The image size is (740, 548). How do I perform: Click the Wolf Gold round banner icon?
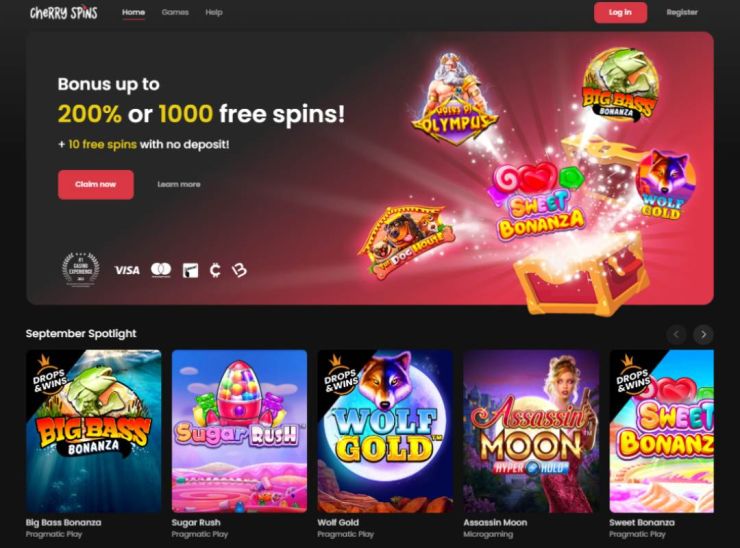tap(666, 185)
